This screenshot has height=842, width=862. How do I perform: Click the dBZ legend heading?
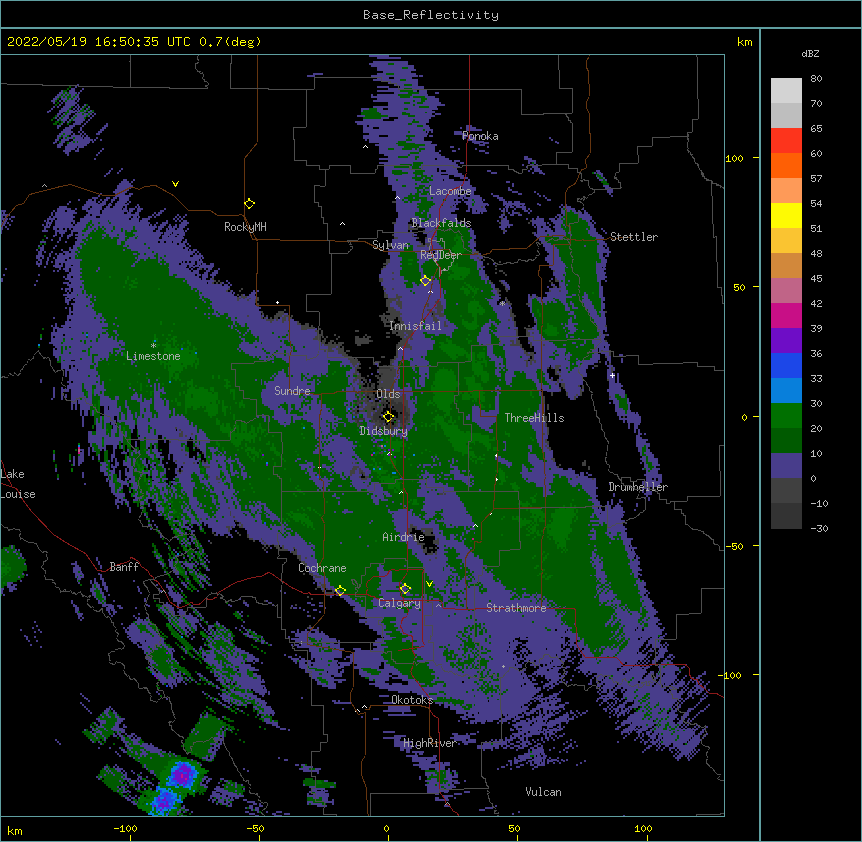(x=810, y=54)
